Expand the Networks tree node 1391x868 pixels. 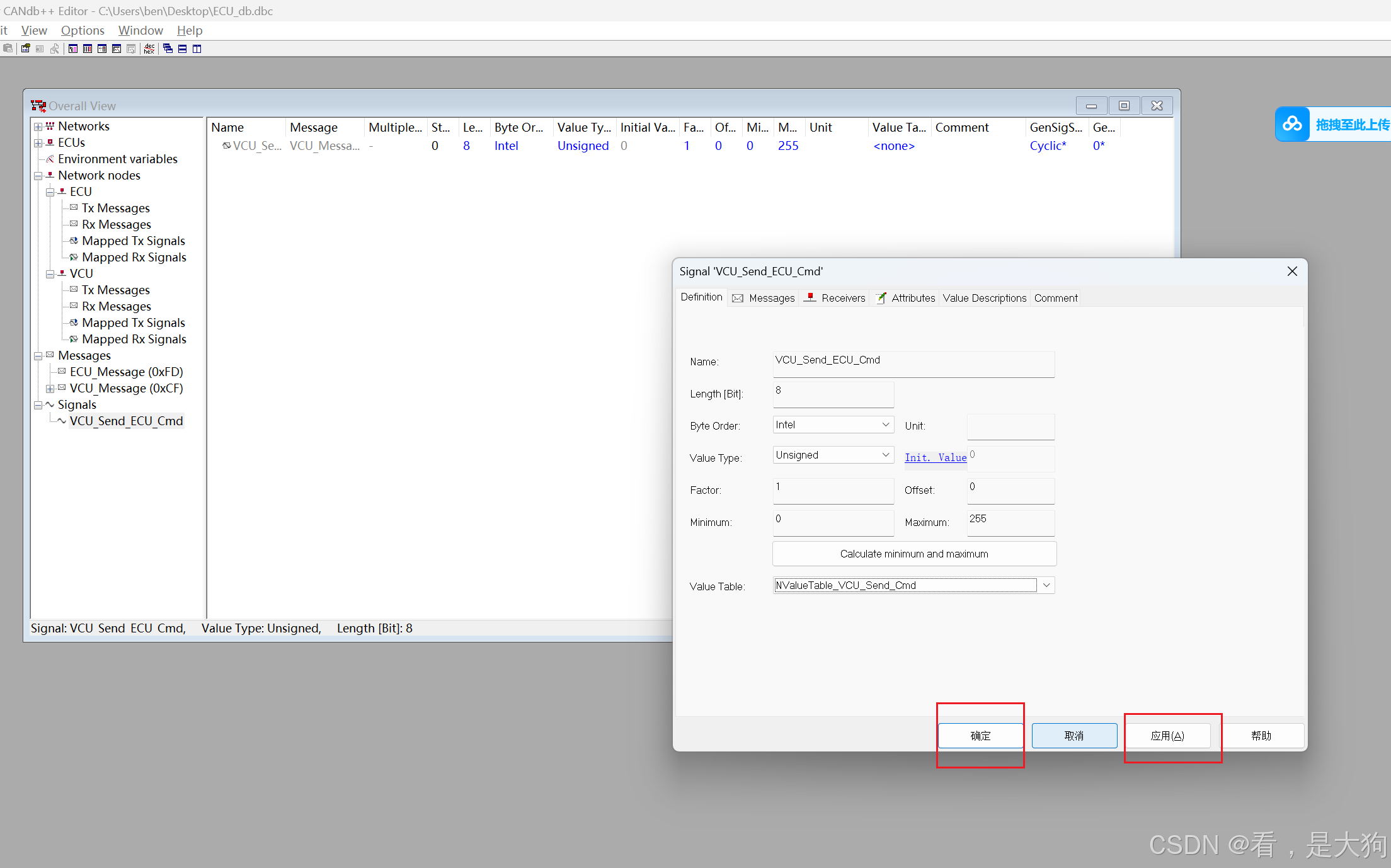coord(38,127)
